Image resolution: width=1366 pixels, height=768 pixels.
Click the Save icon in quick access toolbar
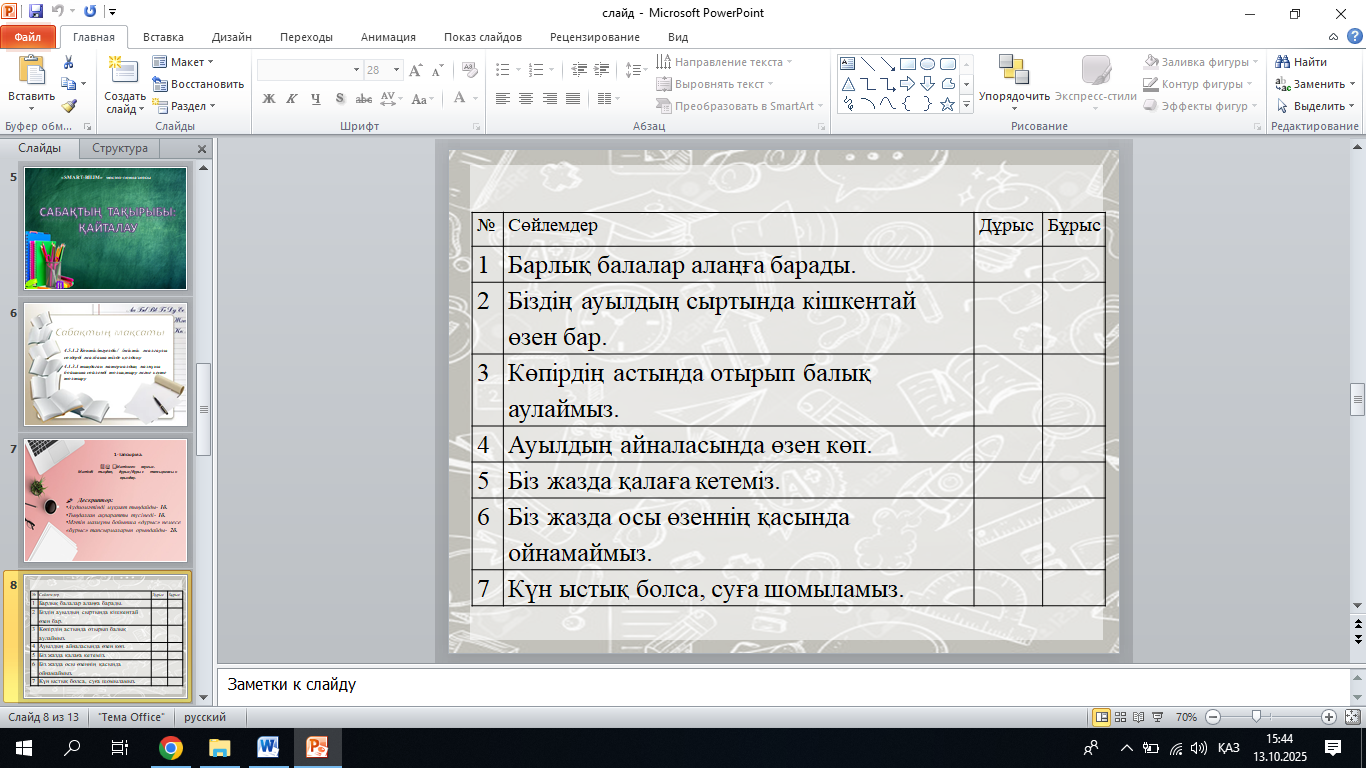pos(36,13)
